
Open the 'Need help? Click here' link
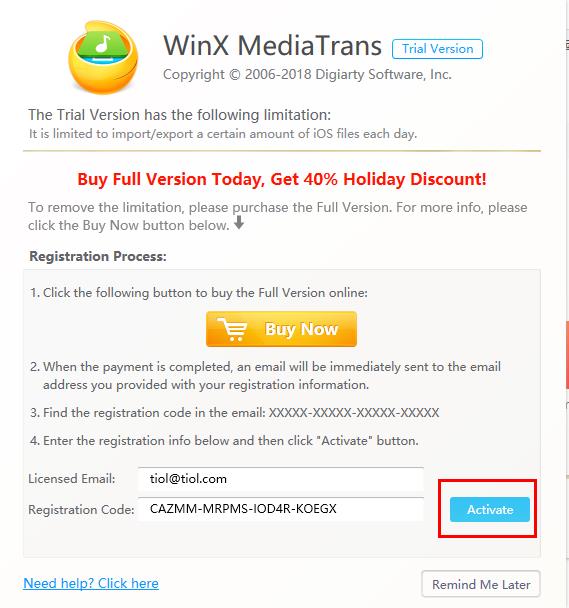(91, 583)
